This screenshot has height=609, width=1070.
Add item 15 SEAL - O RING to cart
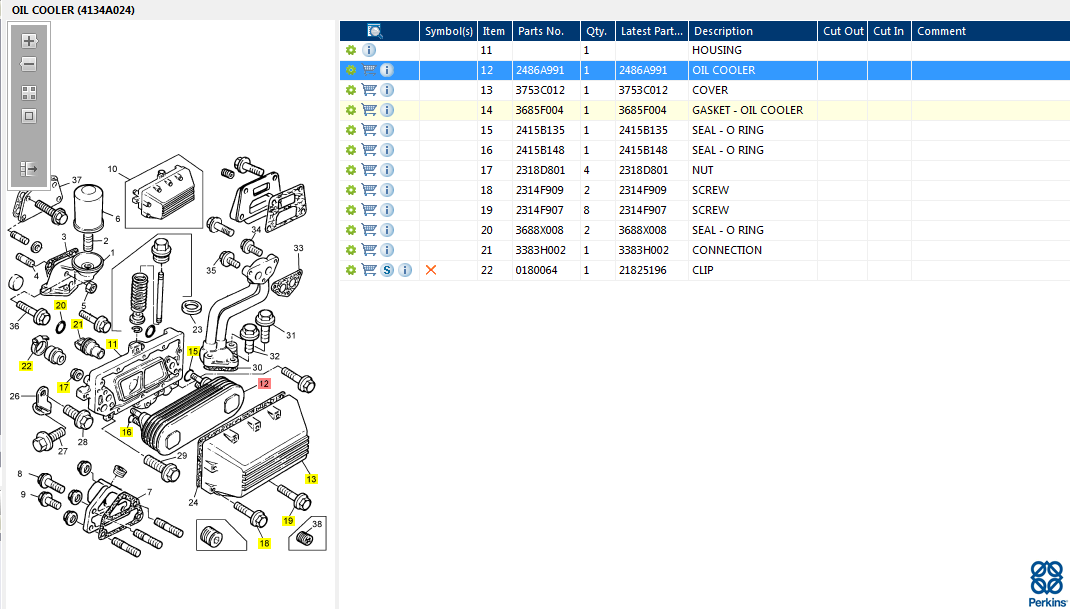[369, 130]
